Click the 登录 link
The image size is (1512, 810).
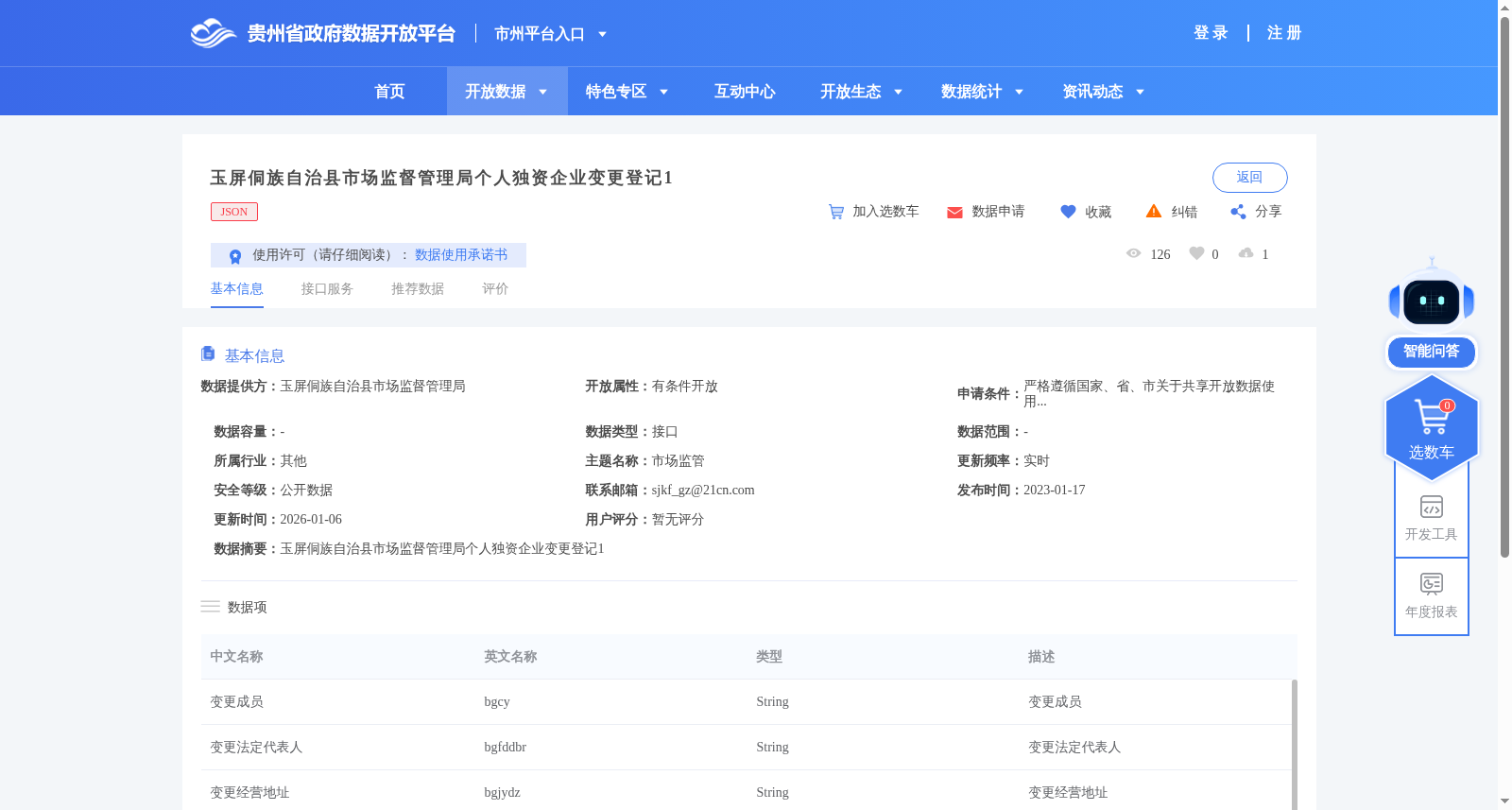[1211, 33]
